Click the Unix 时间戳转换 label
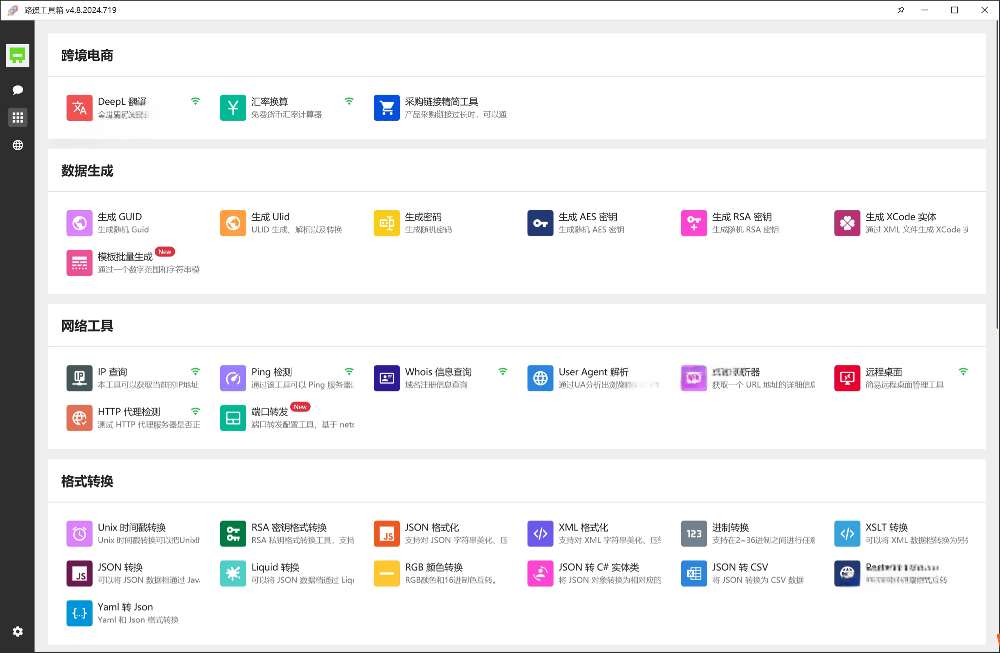 [131, 527]
